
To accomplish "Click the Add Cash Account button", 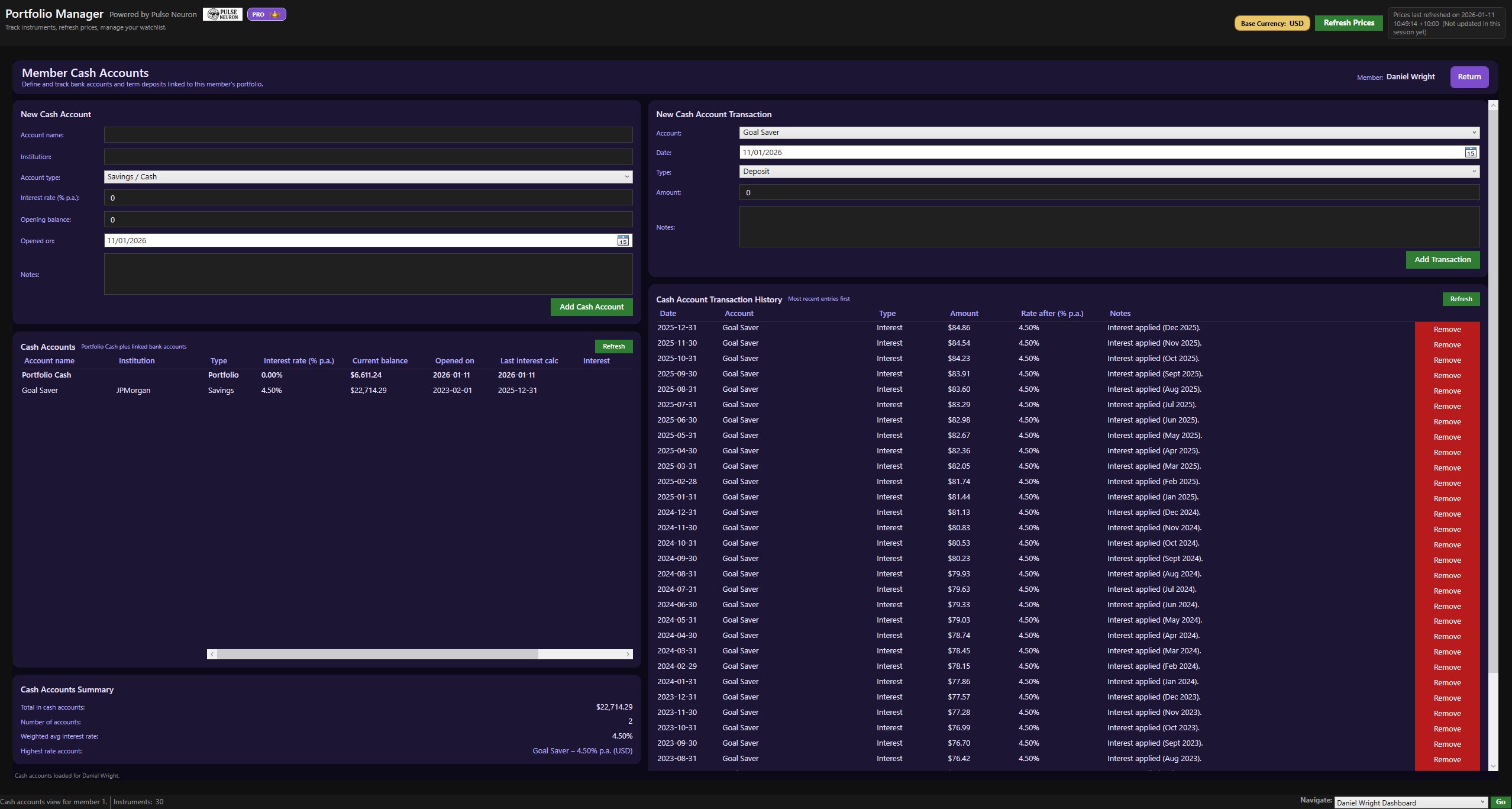I will pos(590,307).
